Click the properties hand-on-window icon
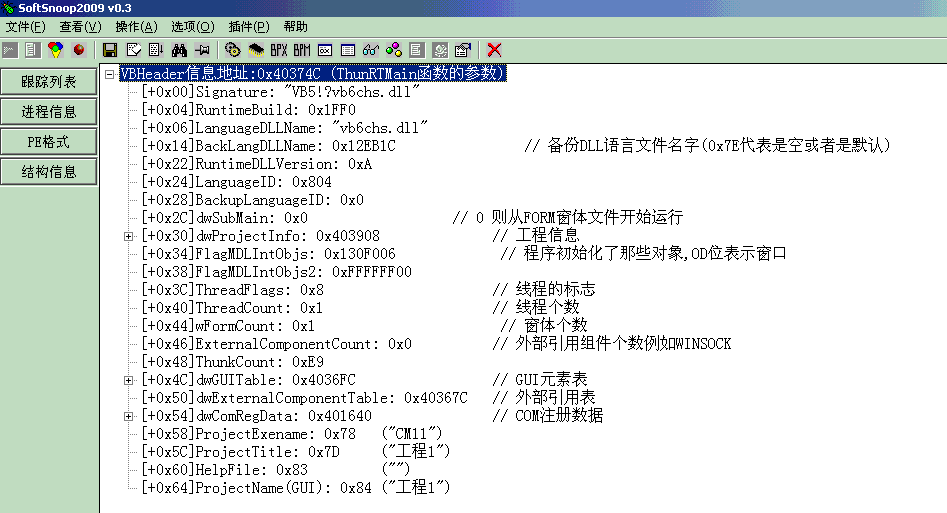947x513 pixels. [463, 50]
